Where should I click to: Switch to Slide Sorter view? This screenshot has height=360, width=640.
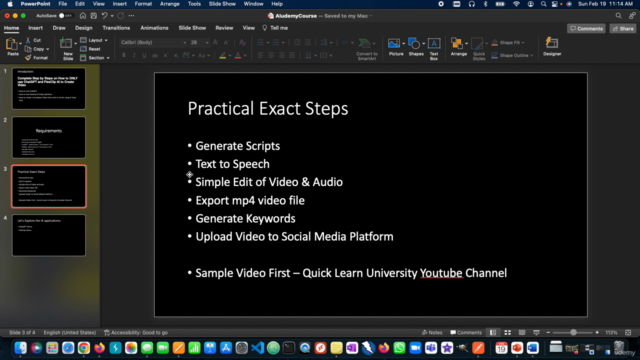coord(507,333)
